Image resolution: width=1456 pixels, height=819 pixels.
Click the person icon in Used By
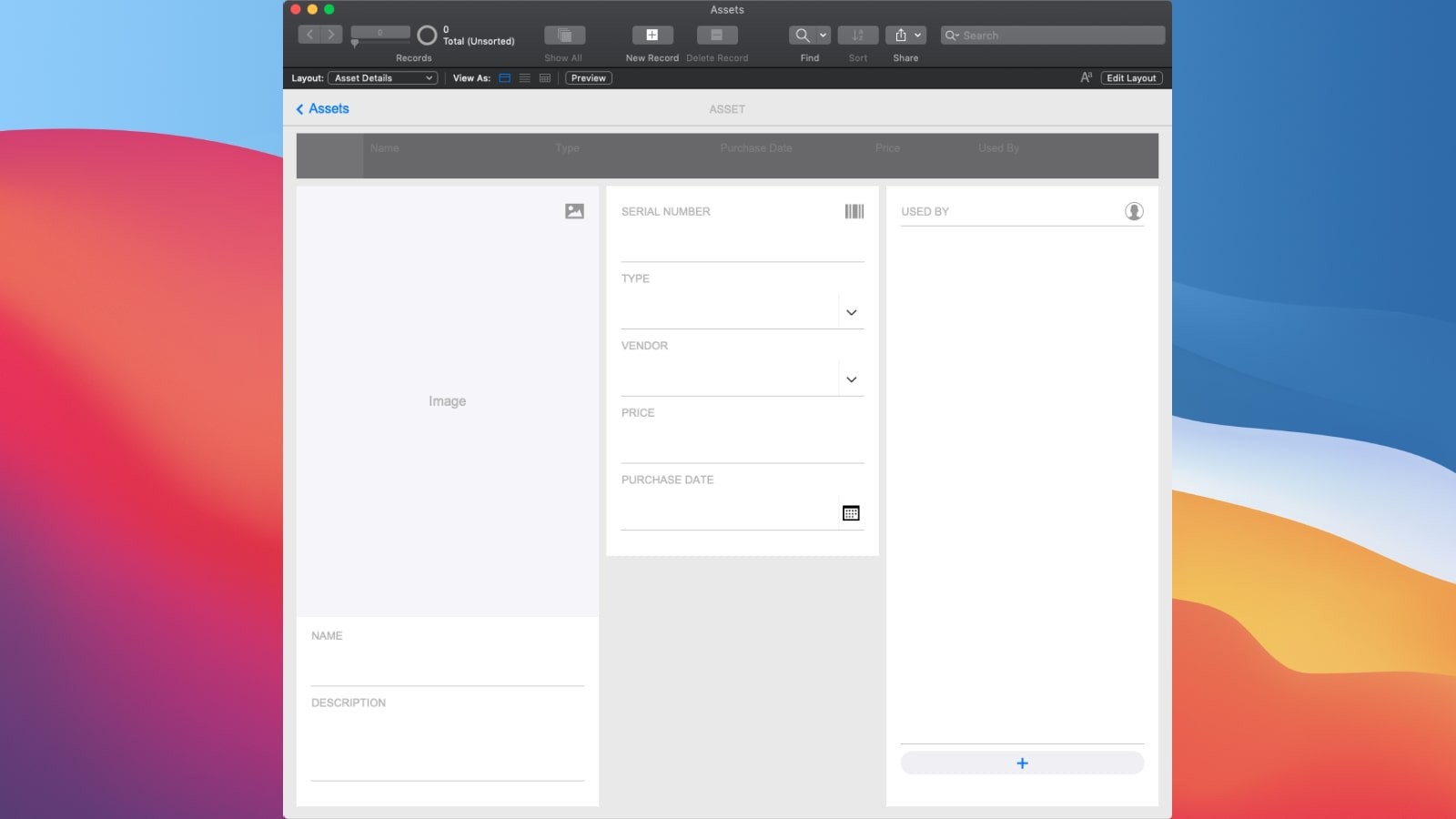click(1133, 211)
